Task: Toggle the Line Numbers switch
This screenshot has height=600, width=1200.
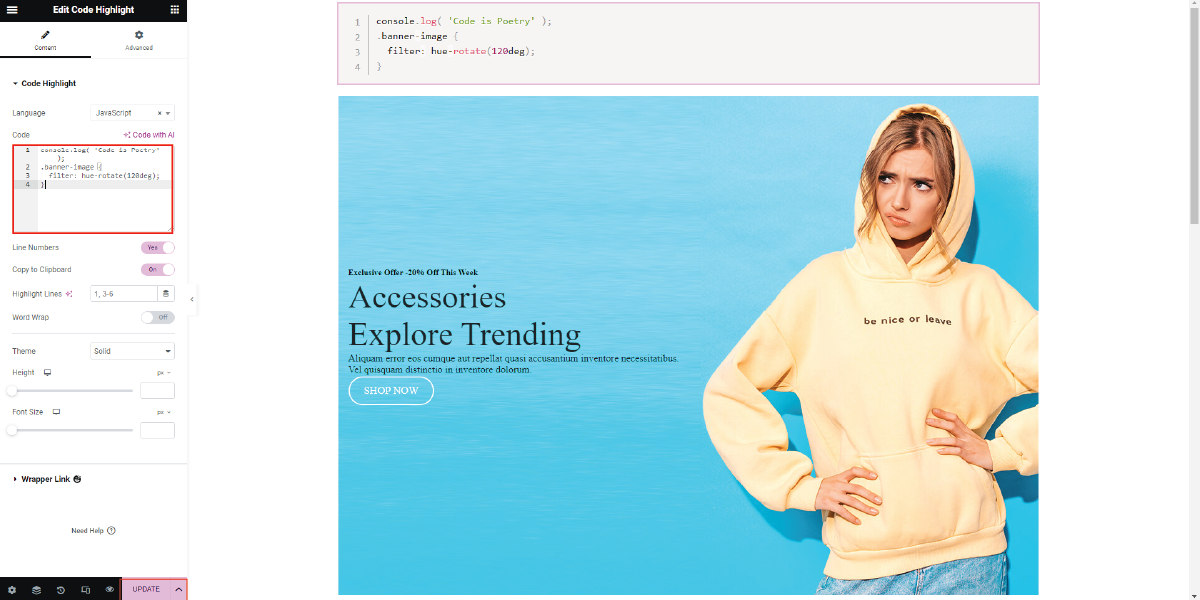Action: [158, 247]
